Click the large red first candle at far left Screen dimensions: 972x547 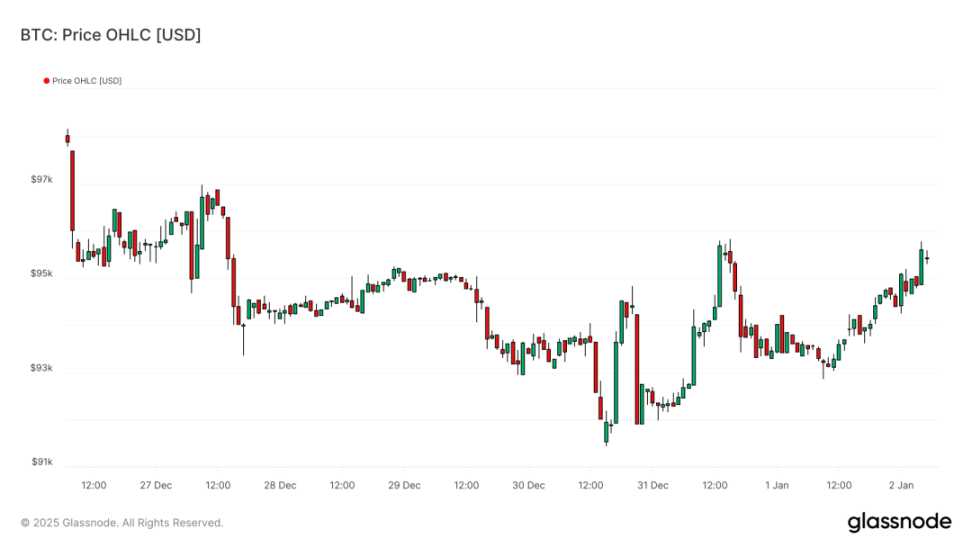point(72,190)
